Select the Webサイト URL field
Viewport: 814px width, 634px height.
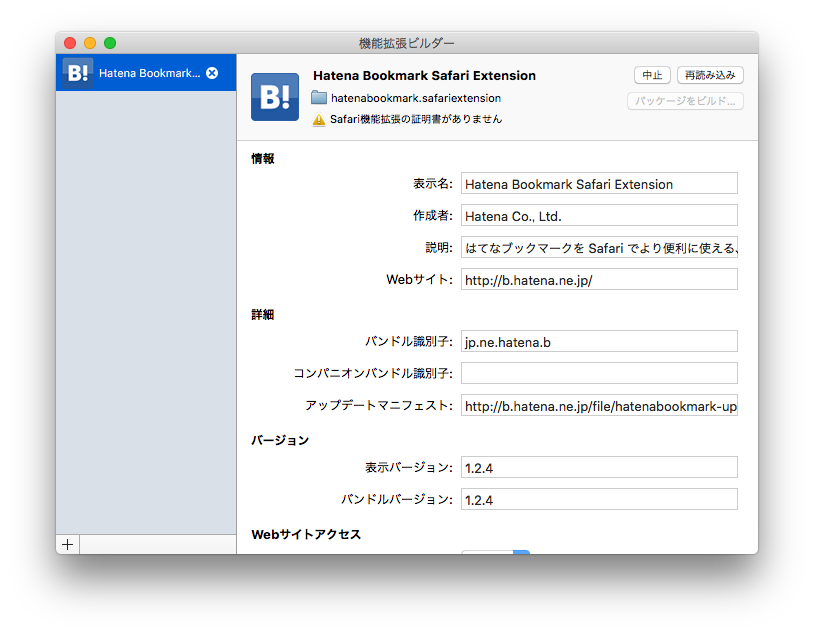click(x=598, y=279)
